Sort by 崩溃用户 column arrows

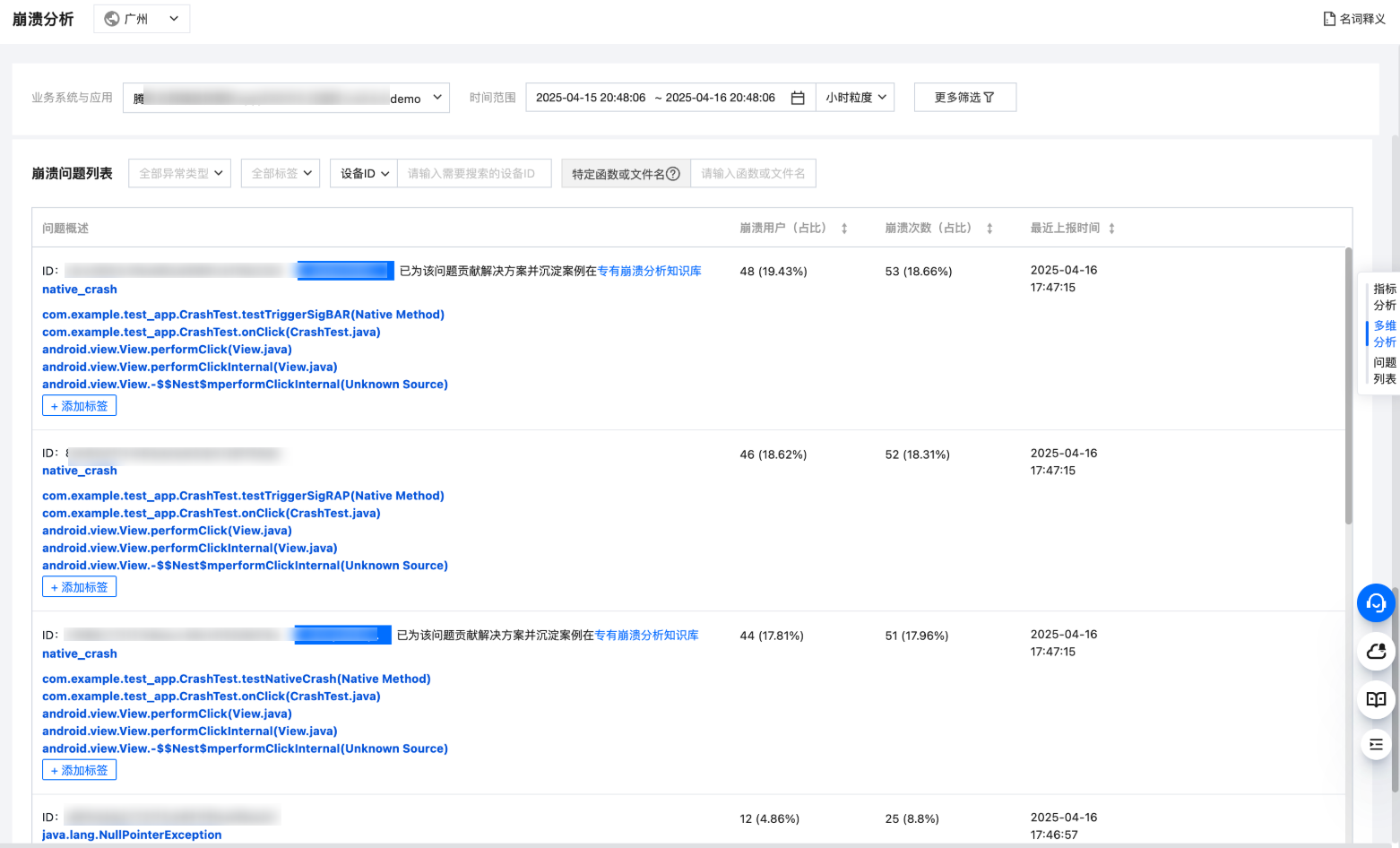coord(844,229)
